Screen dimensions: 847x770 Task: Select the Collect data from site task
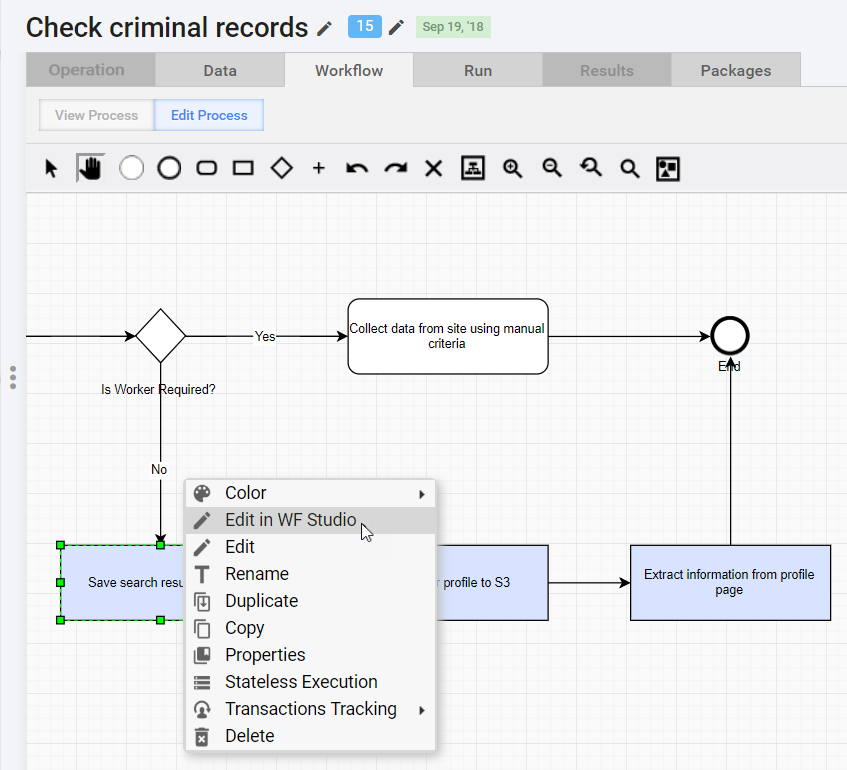(448, 336)
